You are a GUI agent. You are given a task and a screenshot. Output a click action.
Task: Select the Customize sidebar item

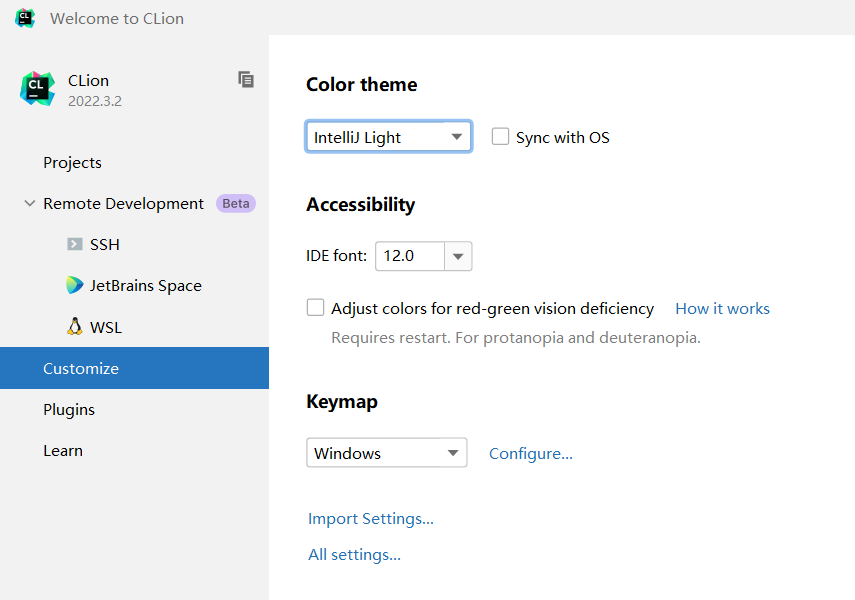[81, 368]
